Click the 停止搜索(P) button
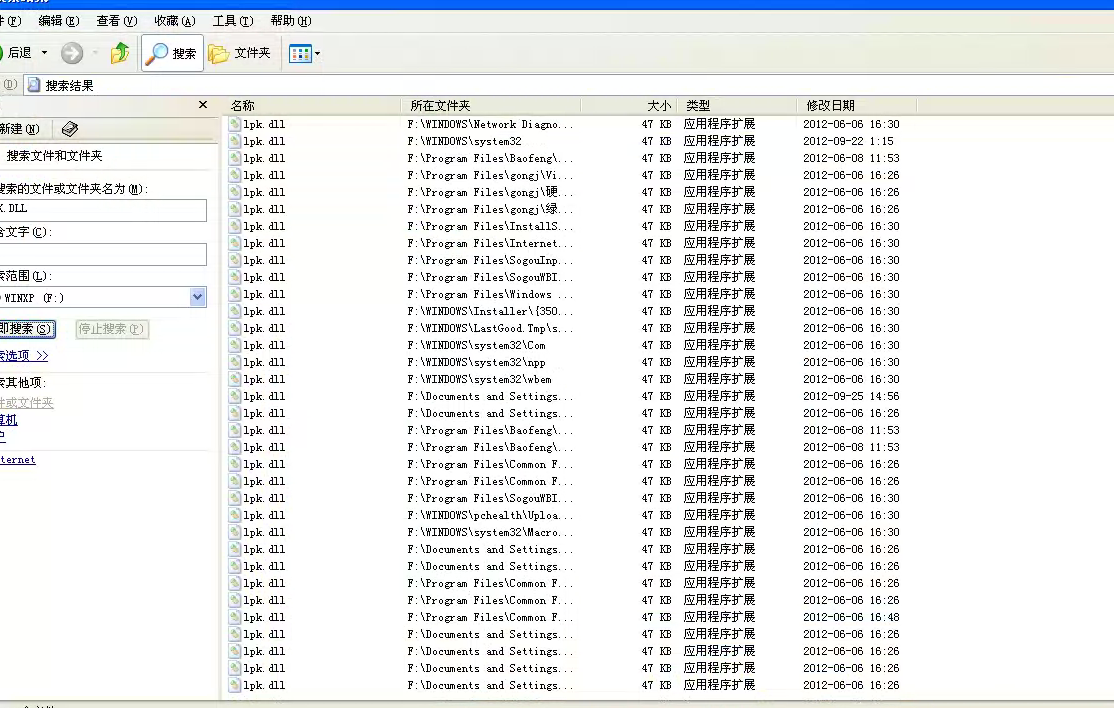This screenshot has width=1114, height=708. point(112,329)
